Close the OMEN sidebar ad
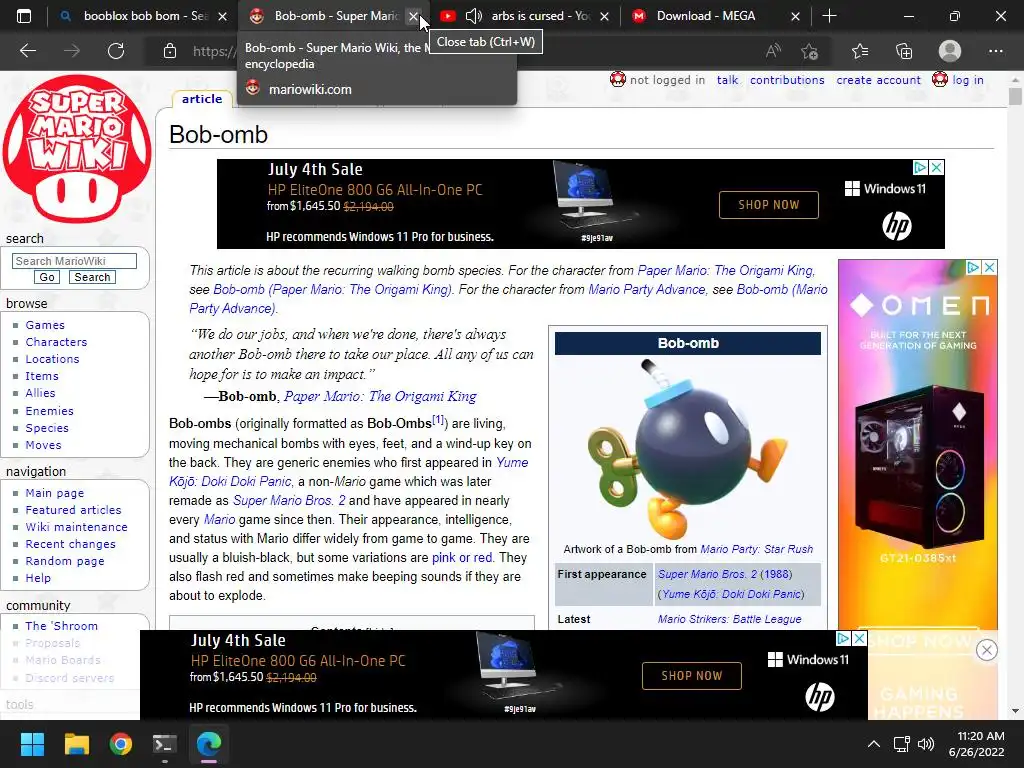The height and width of the screenshot is (768, 1024). (990, 267)
